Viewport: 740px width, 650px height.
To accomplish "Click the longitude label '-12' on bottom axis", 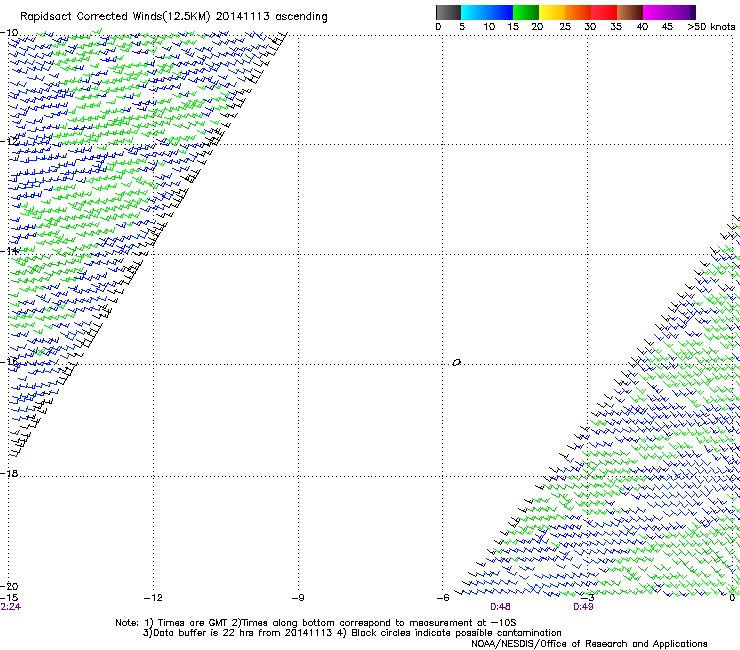I will [153, 598].
